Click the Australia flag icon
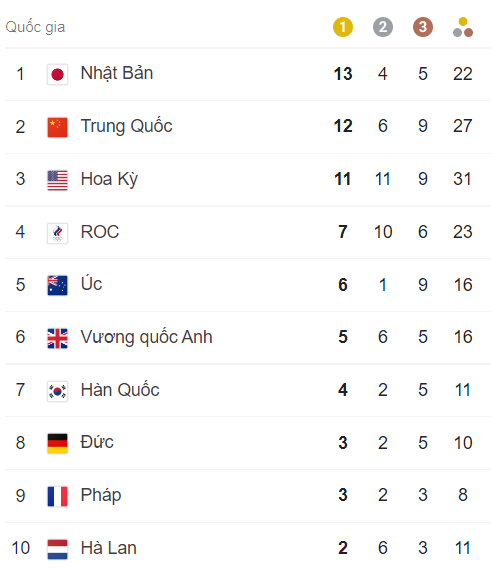Viewport: 491px width, 570px height. coord(57,285)
